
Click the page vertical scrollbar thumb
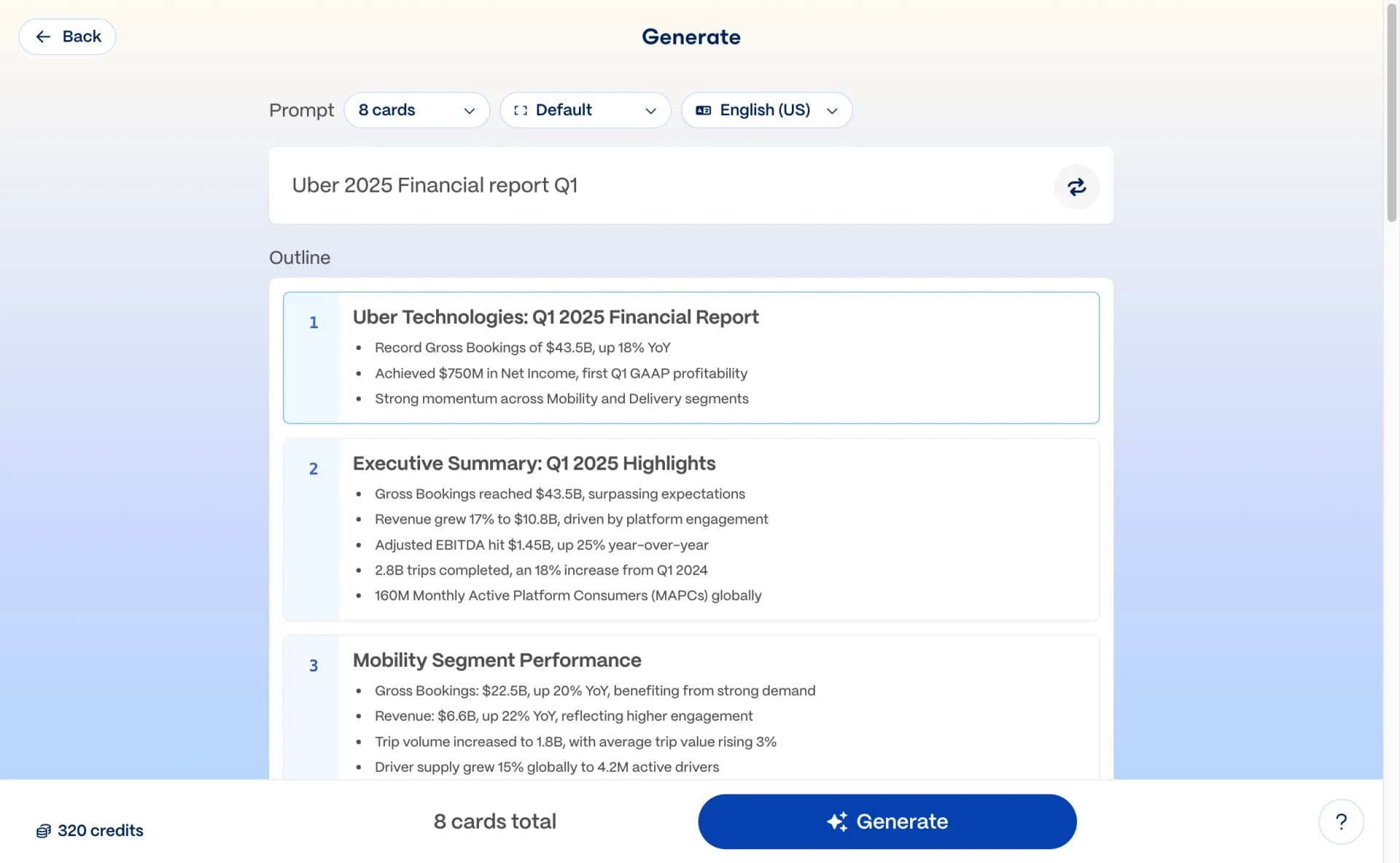tap(1391, 113)
